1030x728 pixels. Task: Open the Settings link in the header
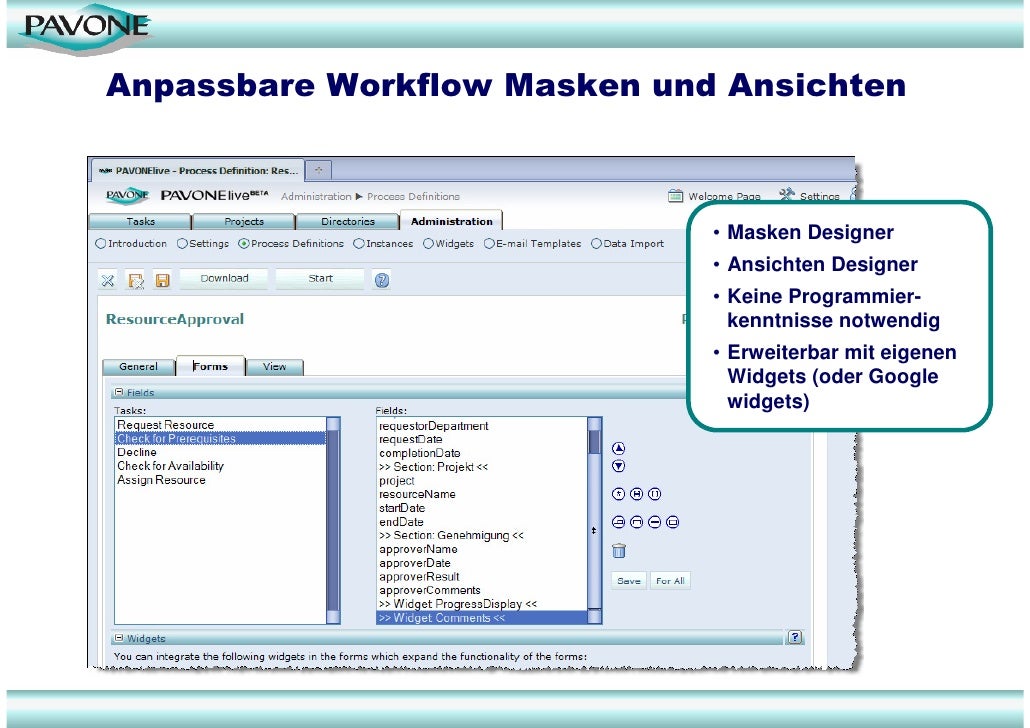(x=819, y=196)
